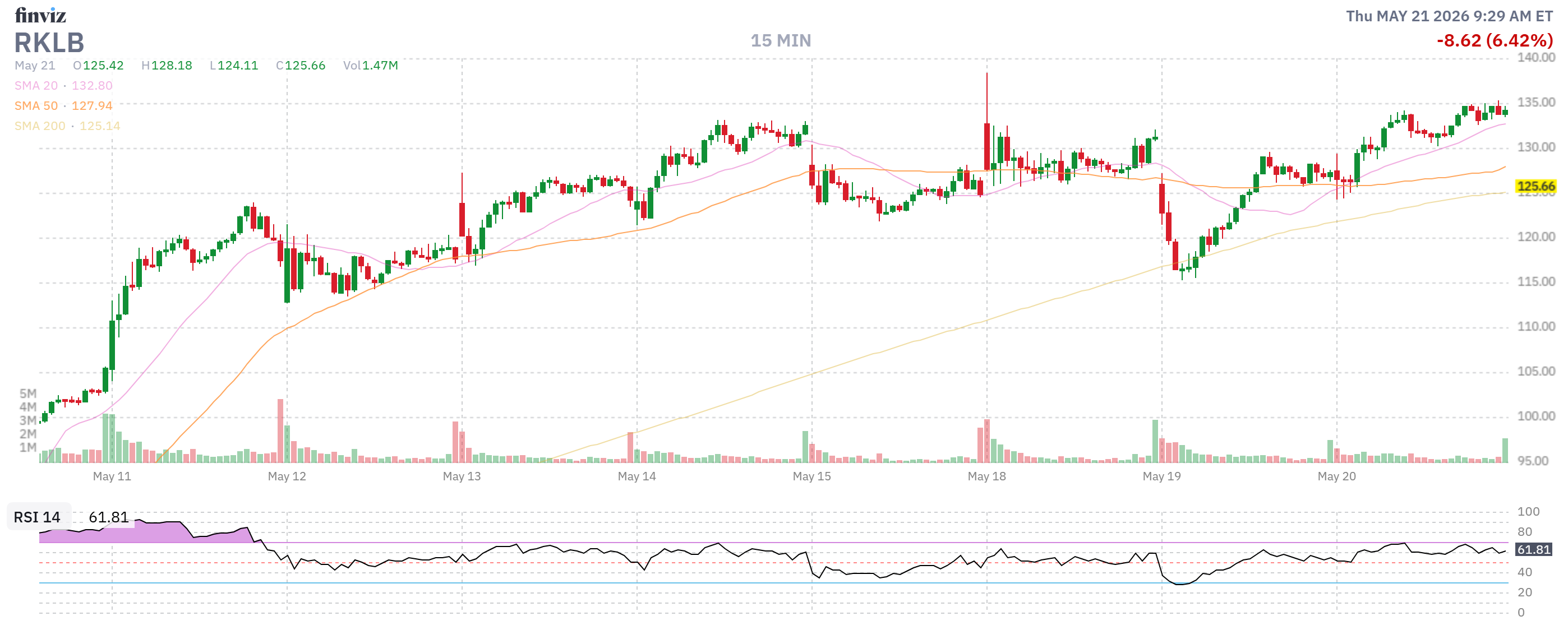Click the RSI axis label 20

pyautogui.click(x=1524, y=593)
